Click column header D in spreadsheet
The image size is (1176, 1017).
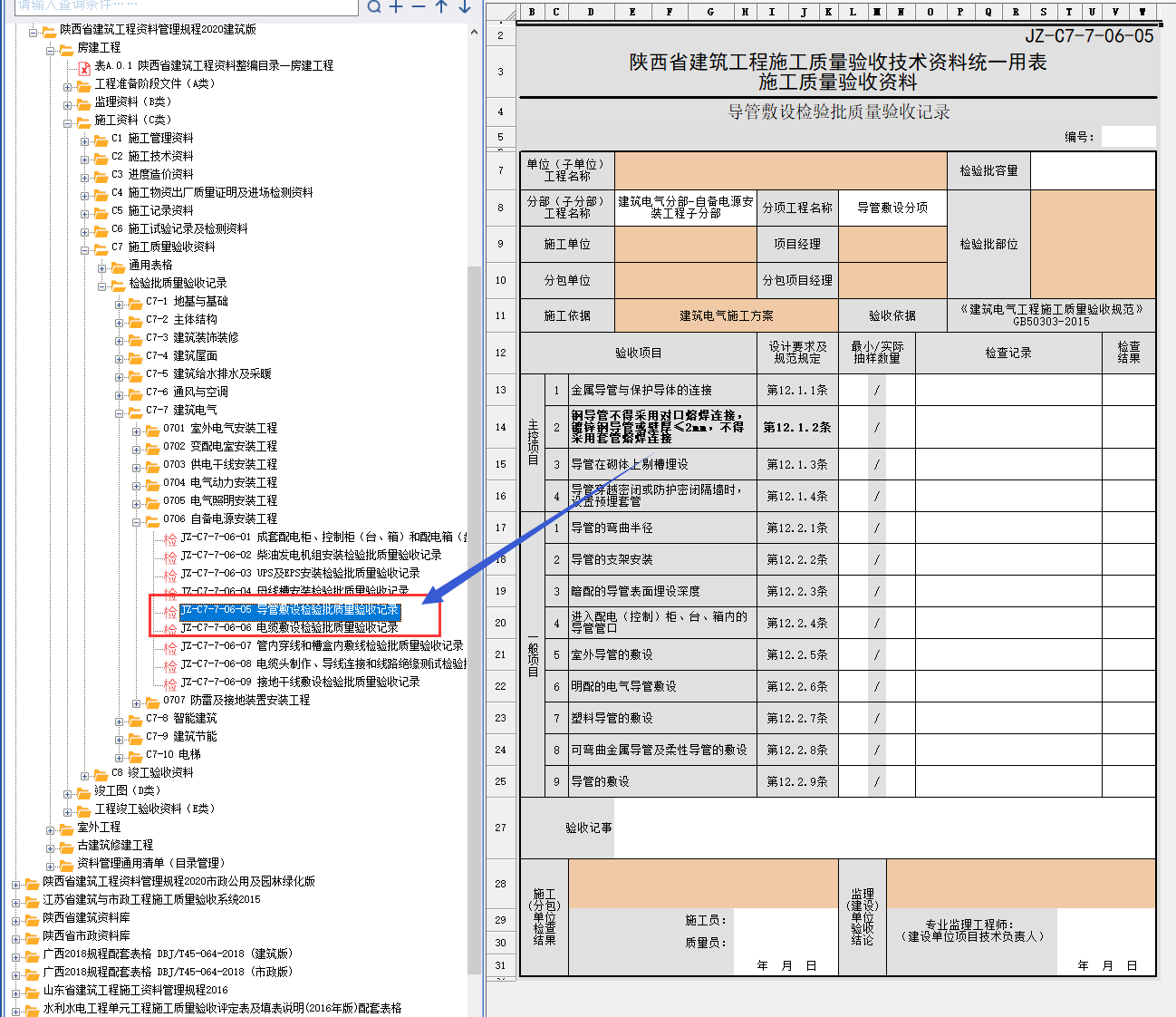[x=591, y=12]
